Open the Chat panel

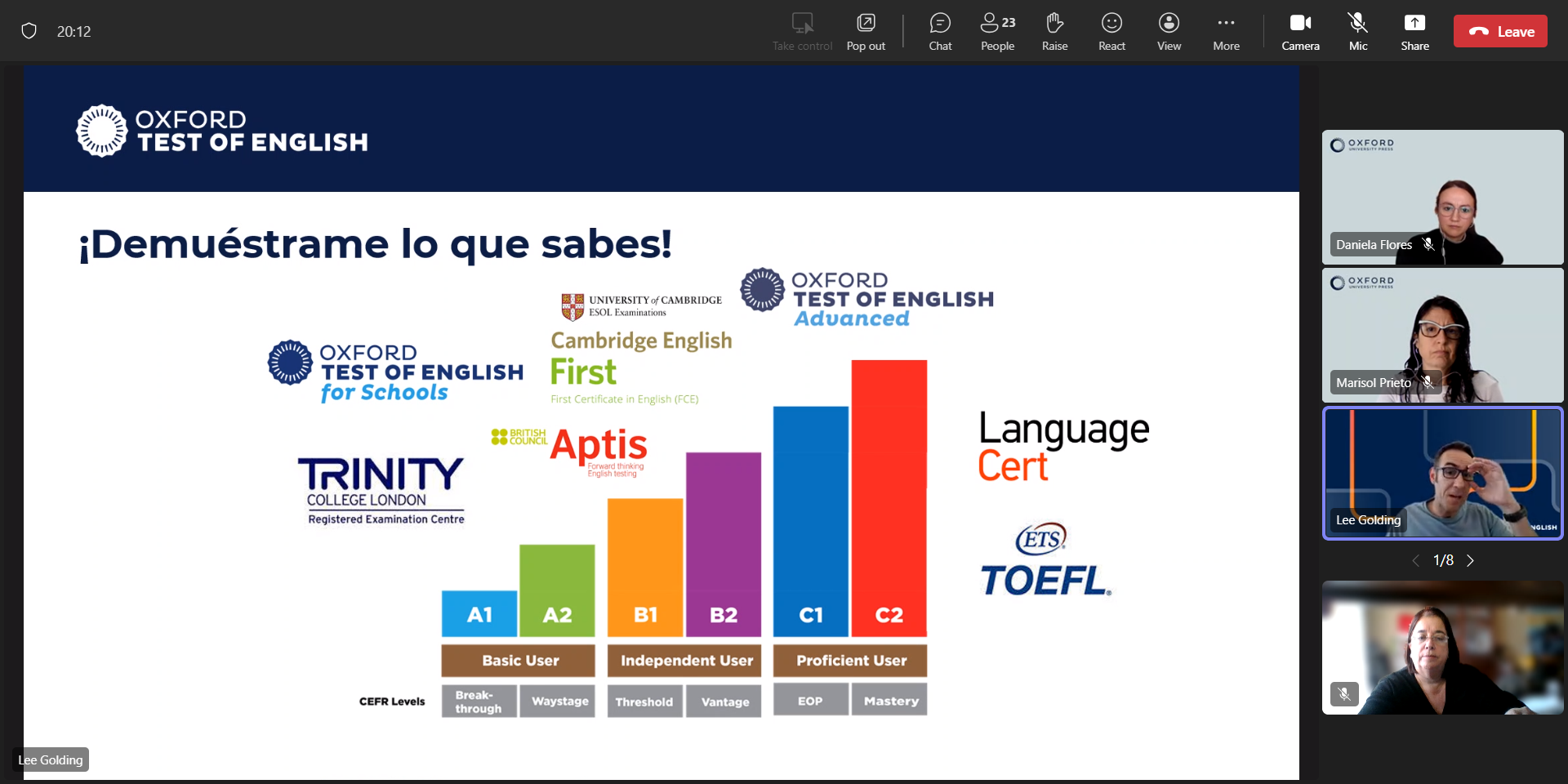[x=940, y=32]
